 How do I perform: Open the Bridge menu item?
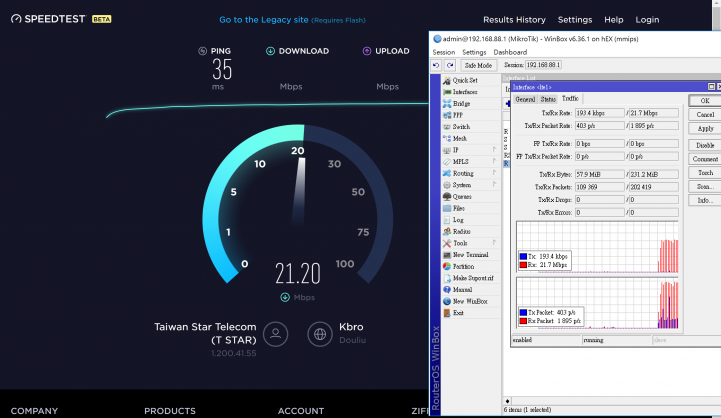(x=457, y=103)
